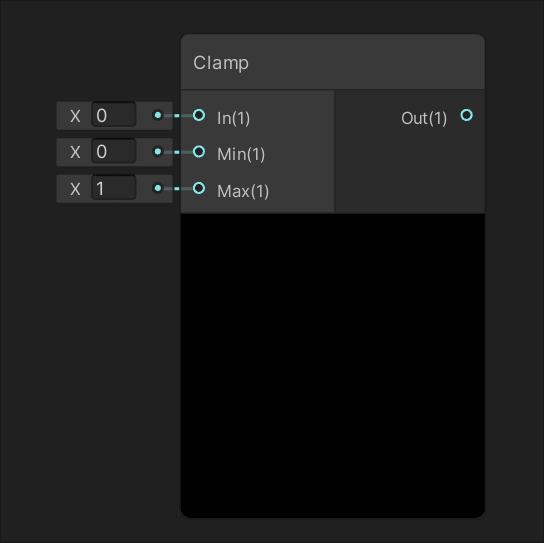This screenshot has width=544, height=543.
Task: Click the In(1) port label text
Action: point(233,118)
